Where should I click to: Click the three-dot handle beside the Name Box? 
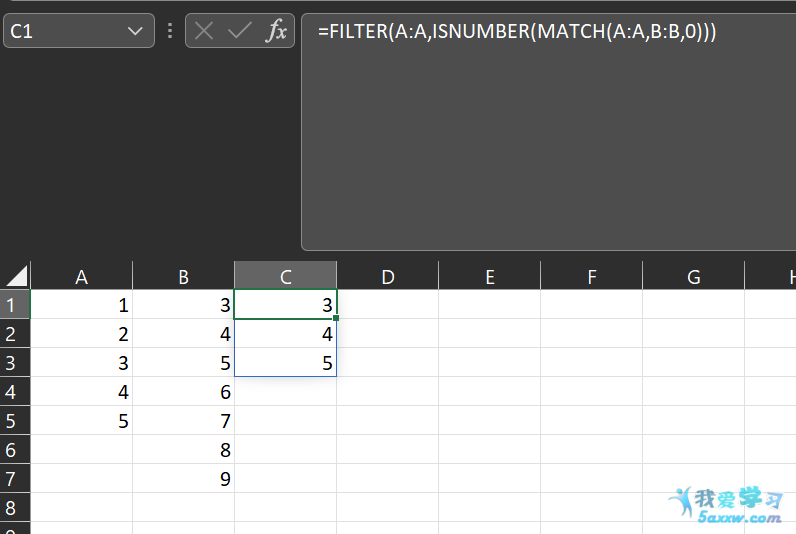(x=170, y=31)
